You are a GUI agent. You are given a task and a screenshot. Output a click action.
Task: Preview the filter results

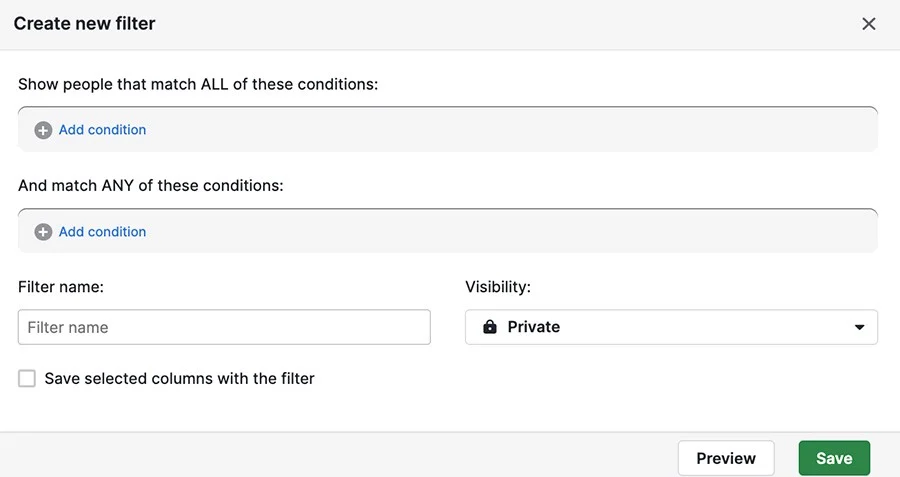(726, 458)
